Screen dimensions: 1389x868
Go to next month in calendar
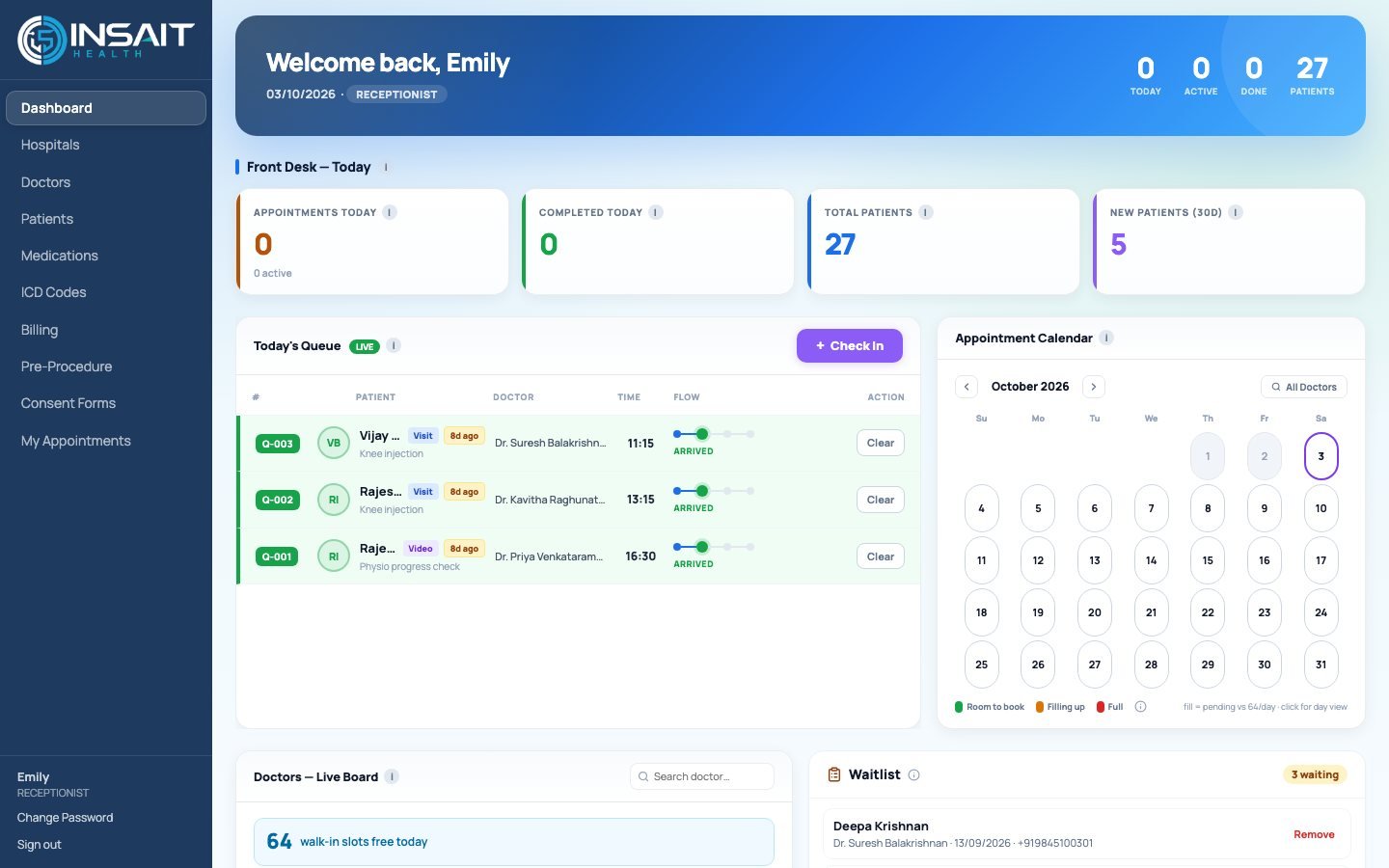coord(1093,387)
